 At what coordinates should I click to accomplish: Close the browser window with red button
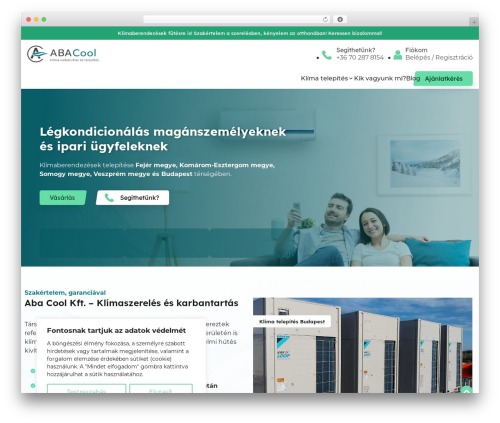tap(29, 20)
